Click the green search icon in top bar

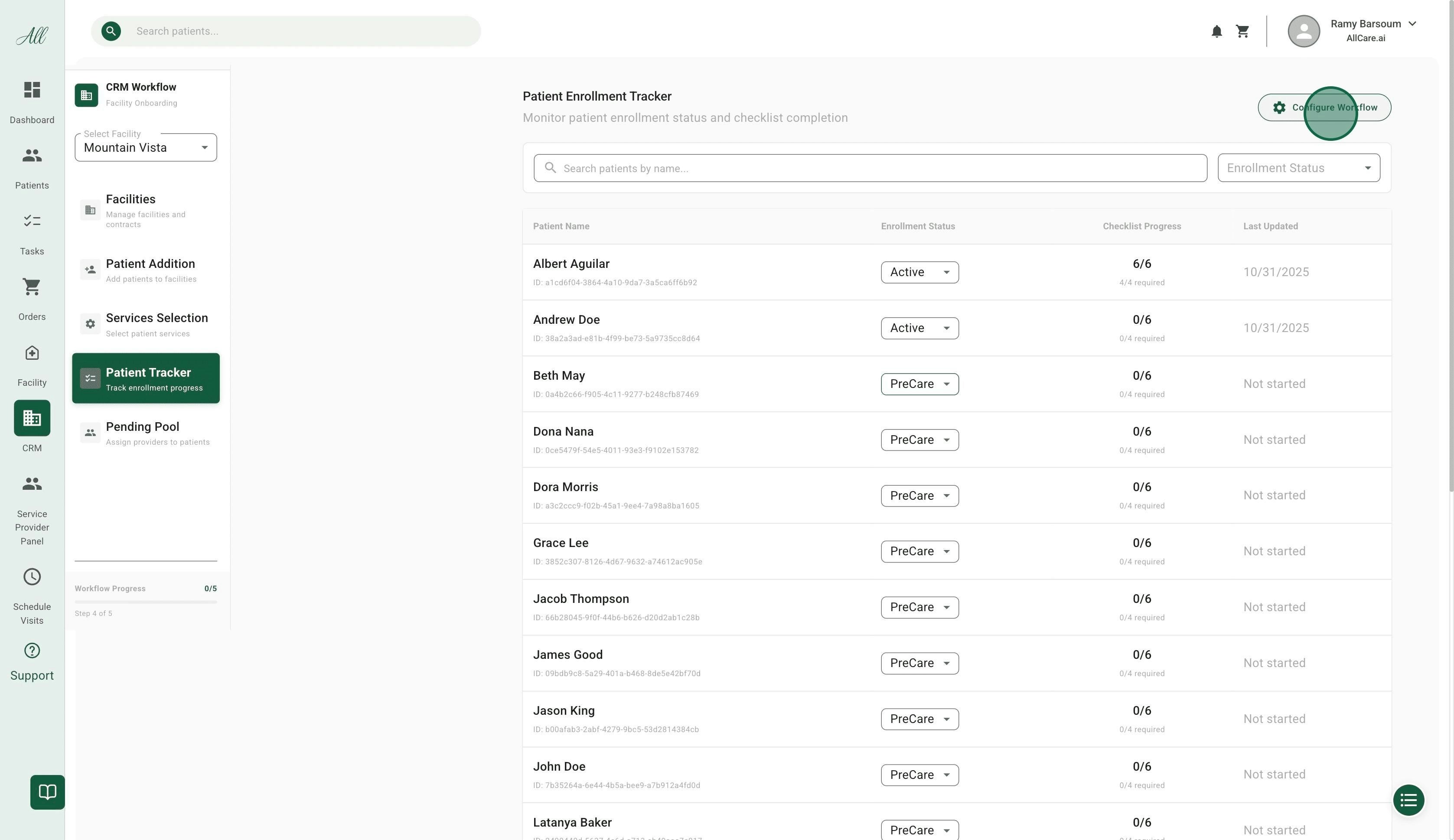pyautogui.click(x=111, y=31)
